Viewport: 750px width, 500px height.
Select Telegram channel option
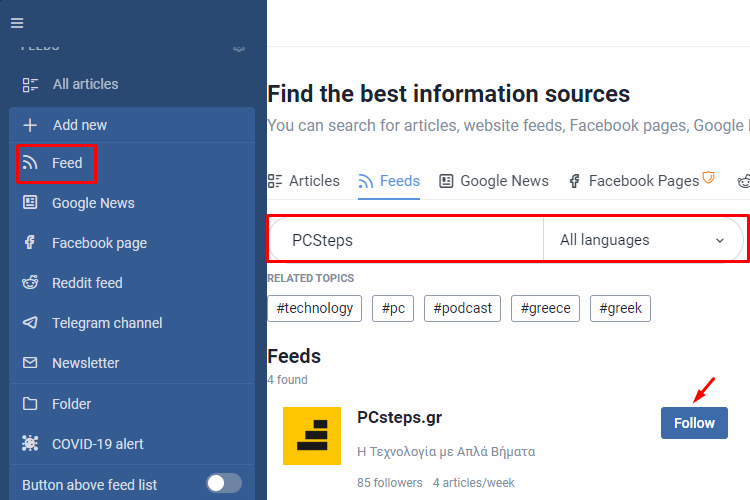click(x=132, y=323)
